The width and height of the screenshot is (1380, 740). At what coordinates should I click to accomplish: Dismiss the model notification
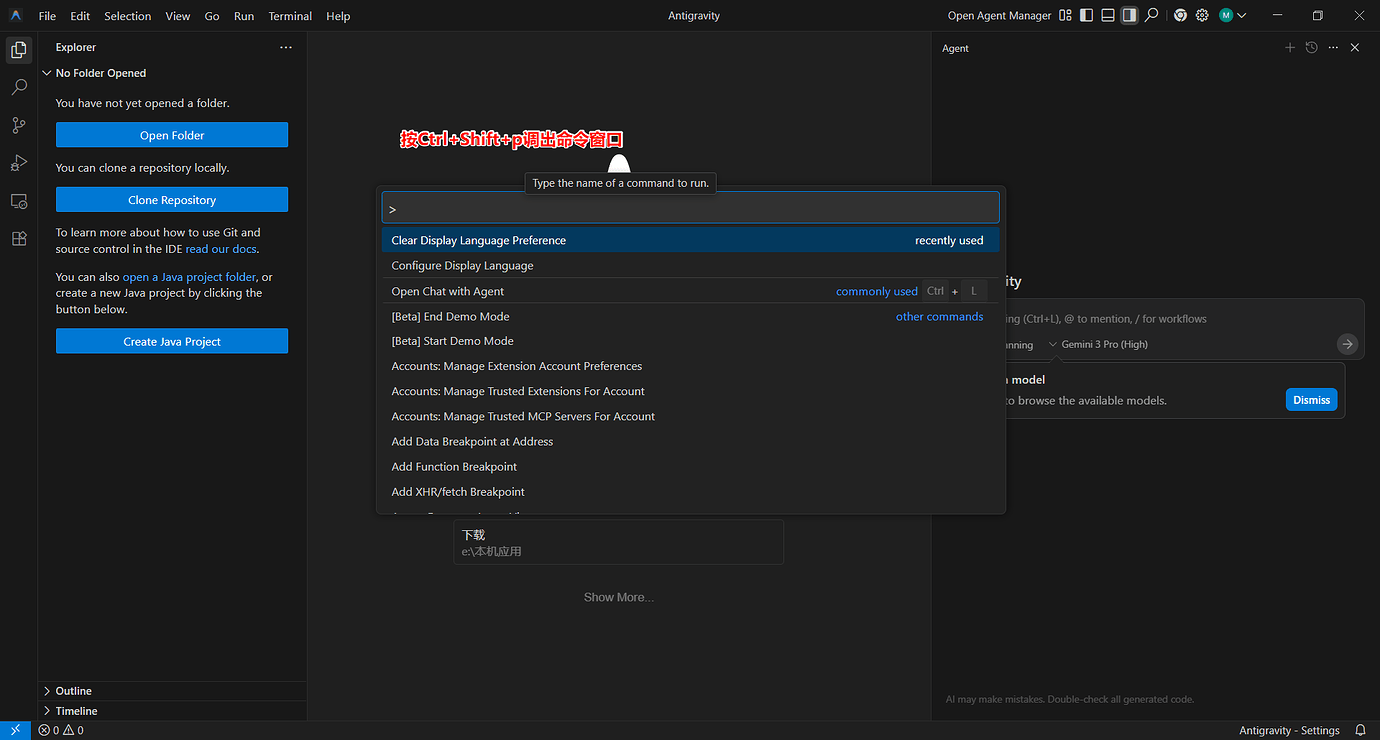(x=1311, y=400)
